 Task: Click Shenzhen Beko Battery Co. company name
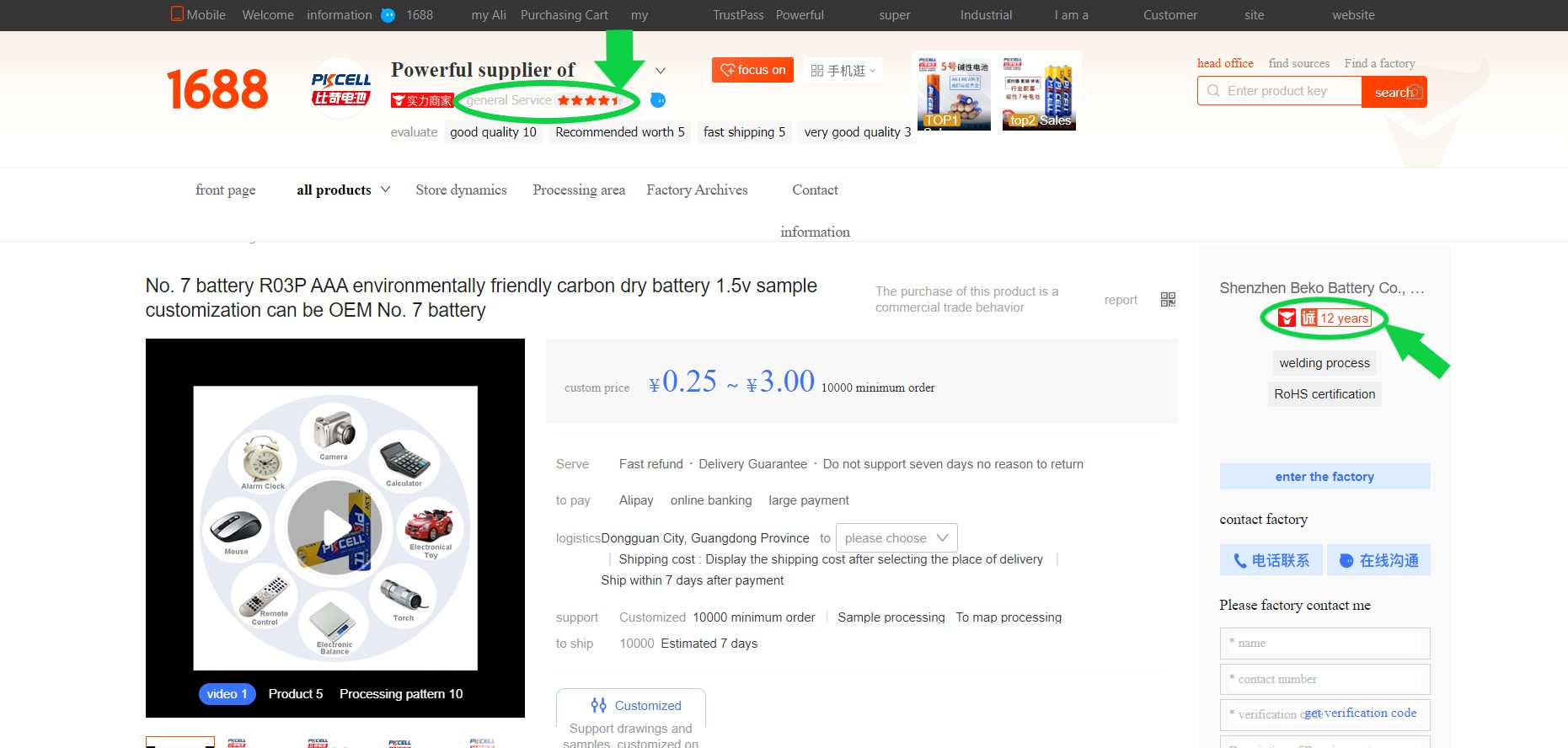tap(1322, 288)
